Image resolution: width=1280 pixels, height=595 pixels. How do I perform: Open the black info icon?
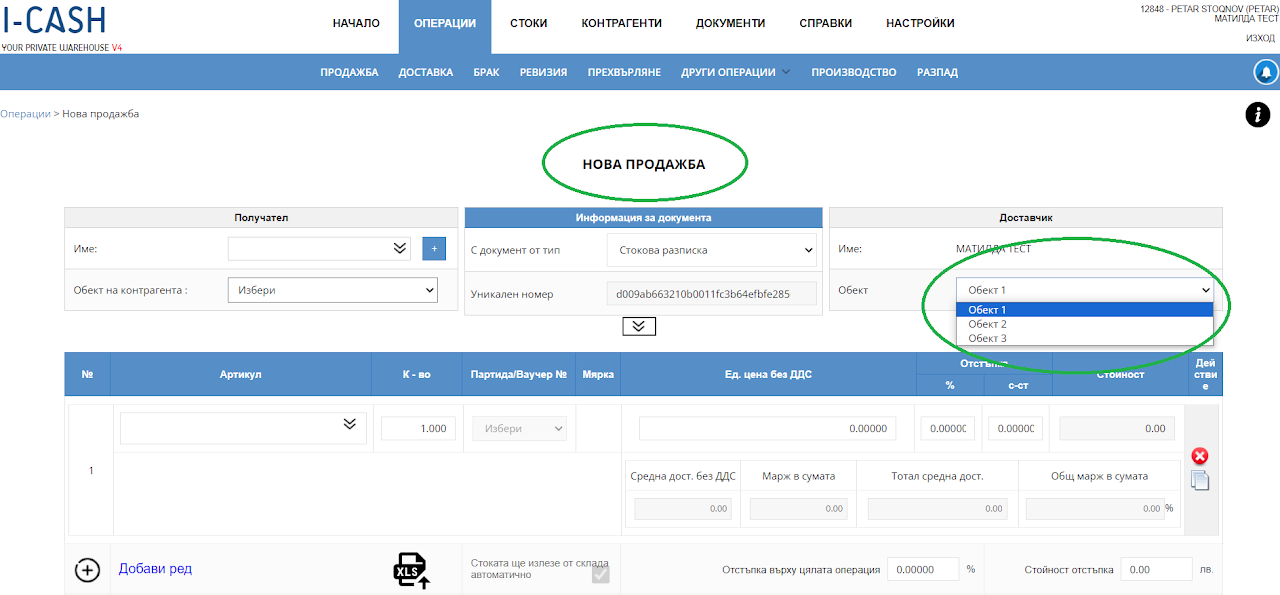click(1257, 114)
